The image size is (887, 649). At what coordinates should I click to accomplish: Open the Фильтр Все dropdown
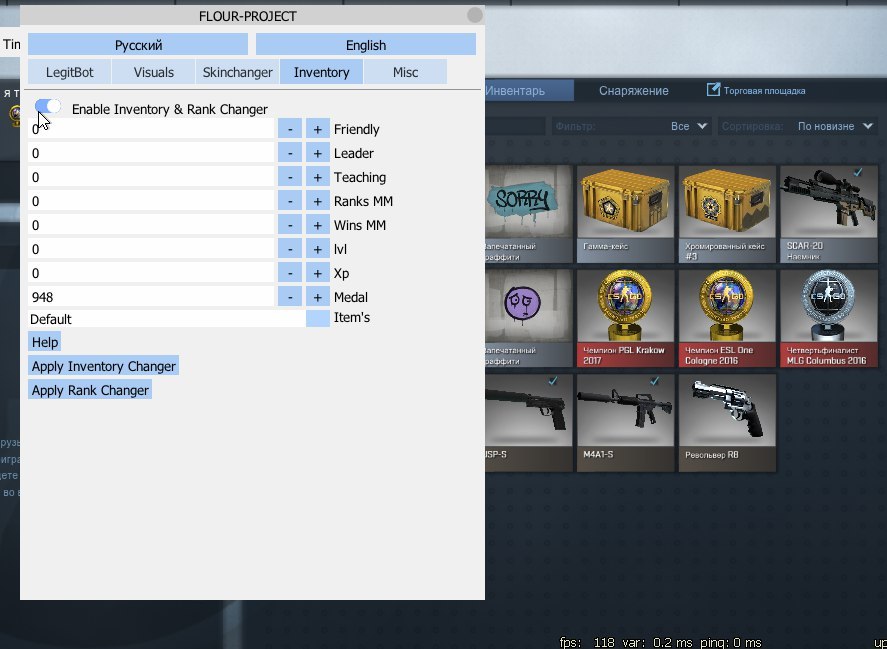pos(630,126)
